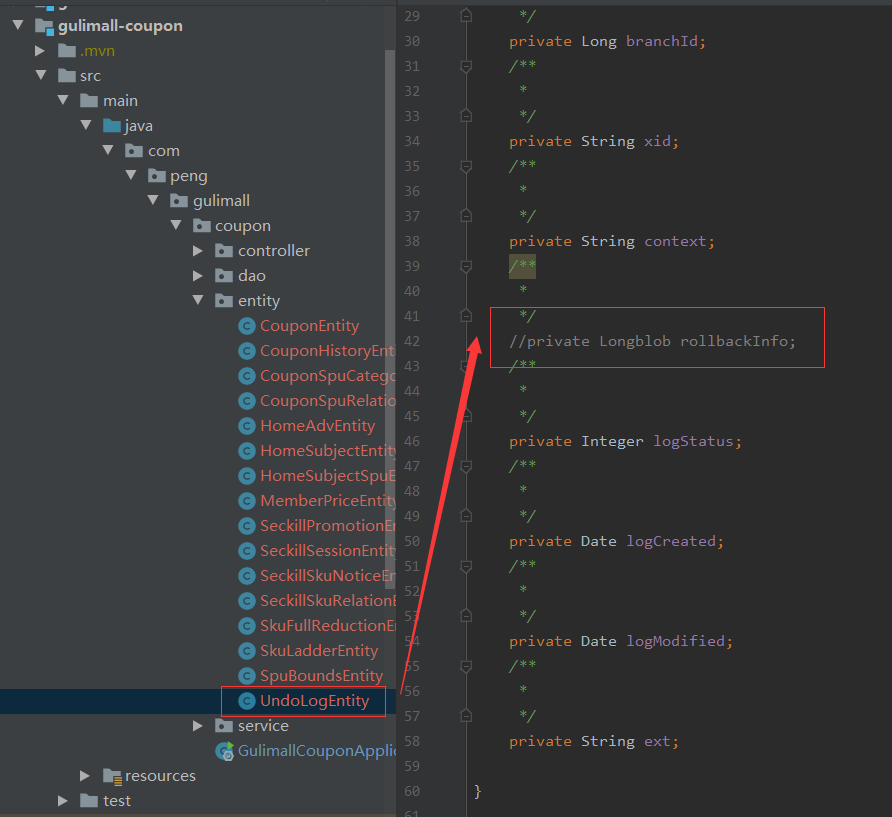This screenshot has height=817, width=892.
Task: Select the SeckillPromotion class icon
Action: click(x=246, y=526)
